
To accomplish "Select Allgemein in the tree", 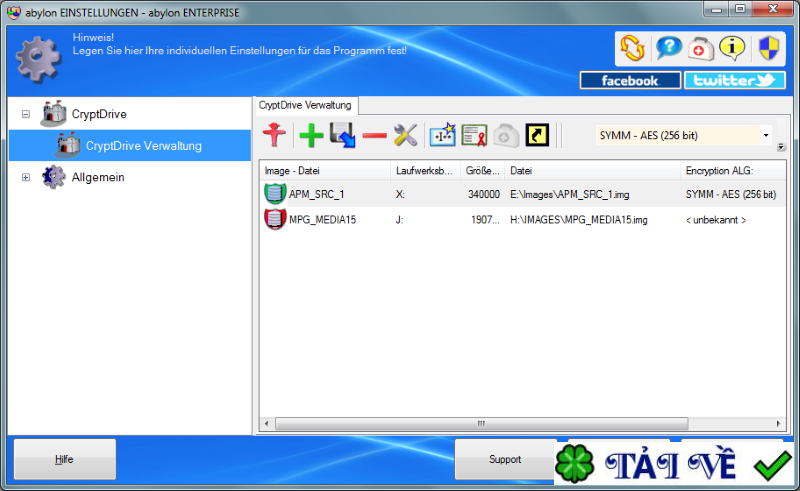I will pyautogui.click(x=98, y=177).
